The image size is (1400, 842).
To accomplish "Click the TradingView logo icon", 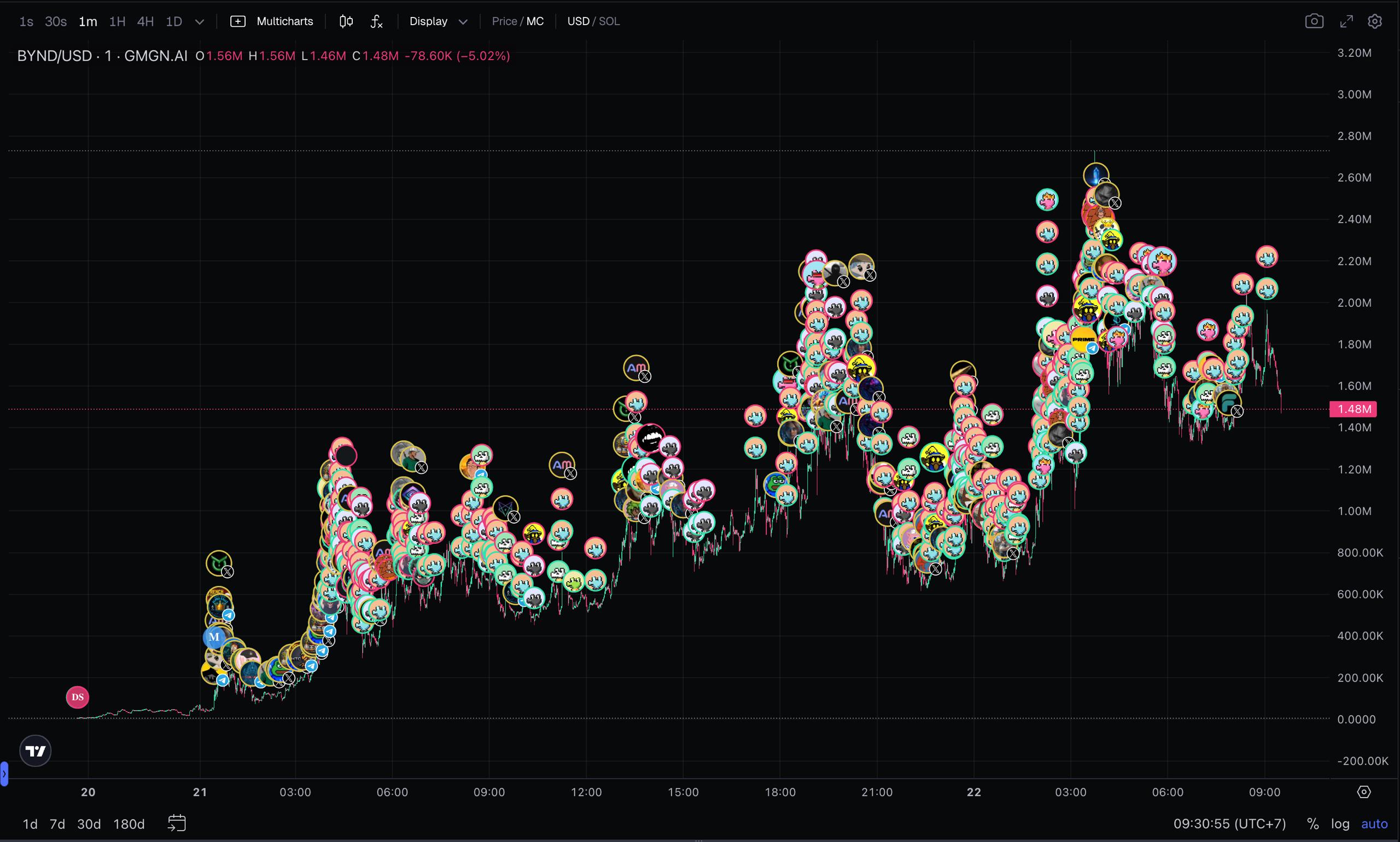I will click(x=35, y=751).
